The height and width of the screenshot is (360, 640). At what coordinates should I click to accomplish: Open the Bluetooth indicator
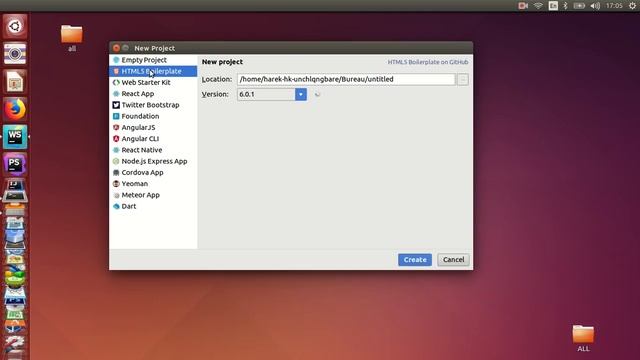click(565, 6)
